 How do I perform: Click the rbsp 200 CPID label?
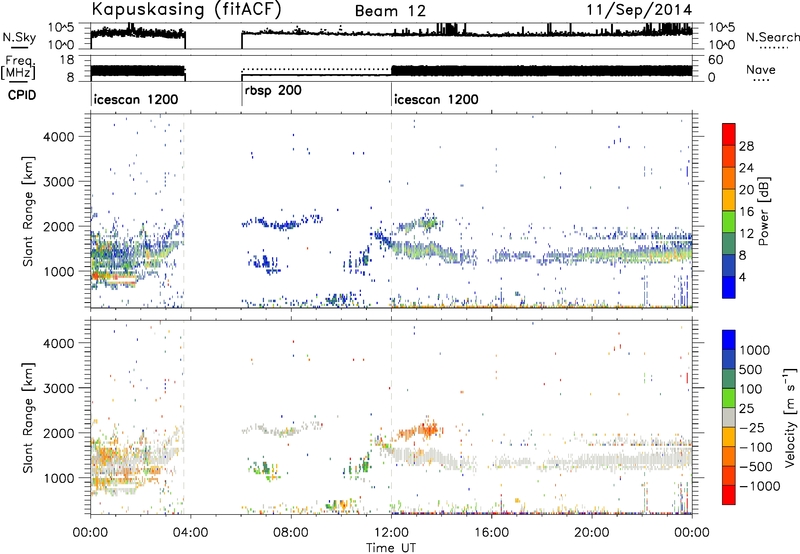(273, 90)
